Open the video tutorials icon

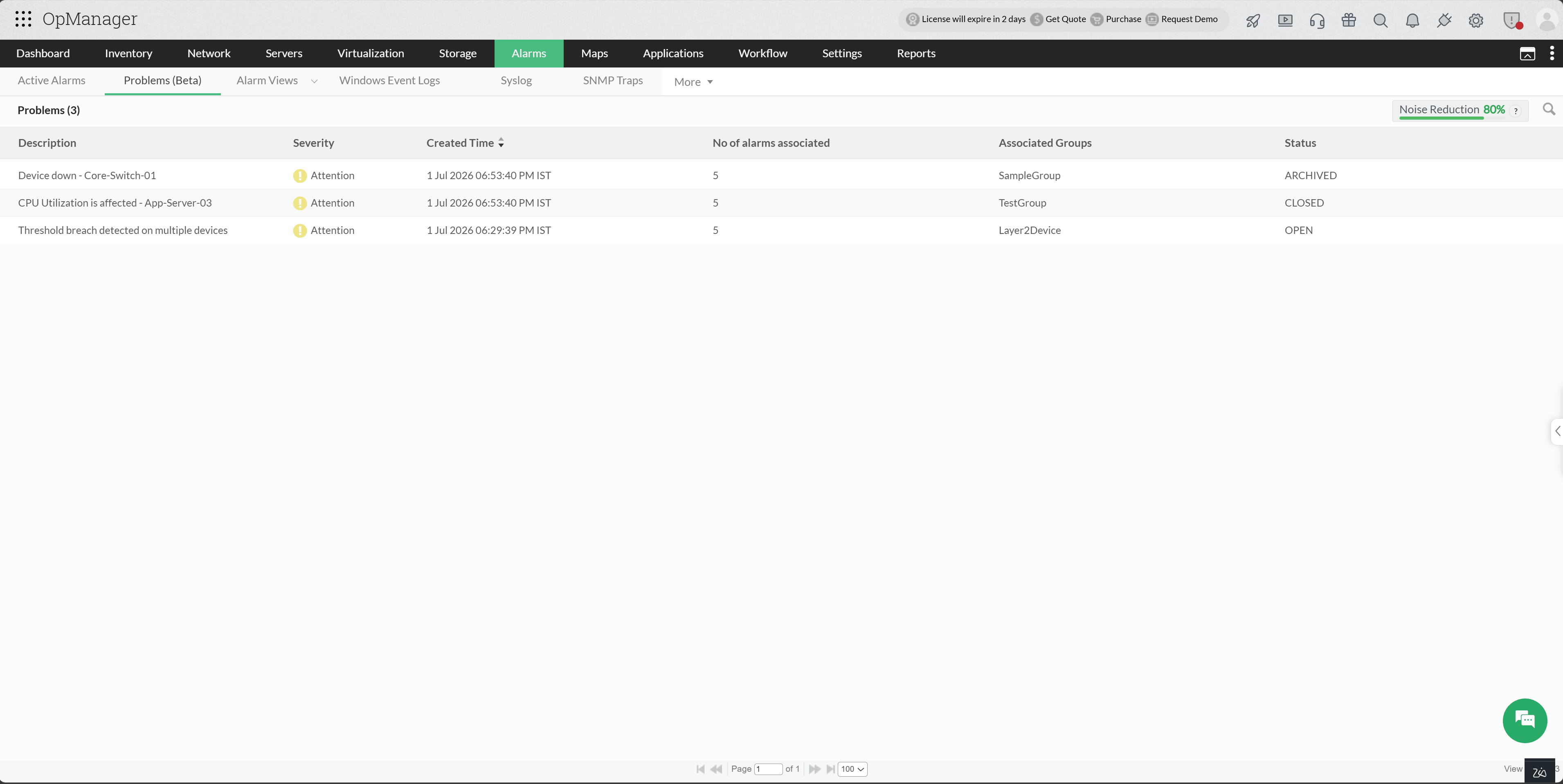pos(1285,20)
